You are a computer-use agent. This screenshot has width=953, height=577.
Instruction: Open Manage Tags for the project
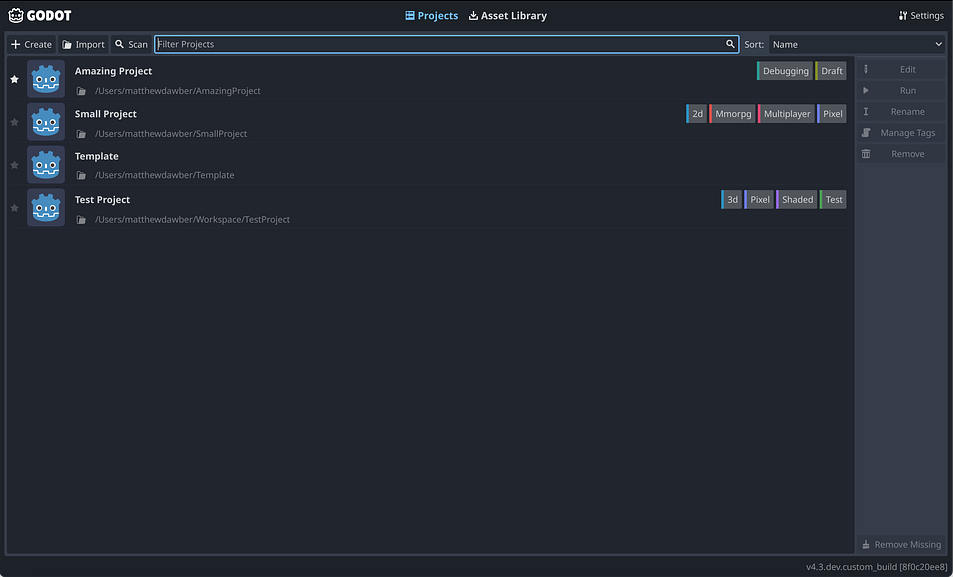coord(901,133)
